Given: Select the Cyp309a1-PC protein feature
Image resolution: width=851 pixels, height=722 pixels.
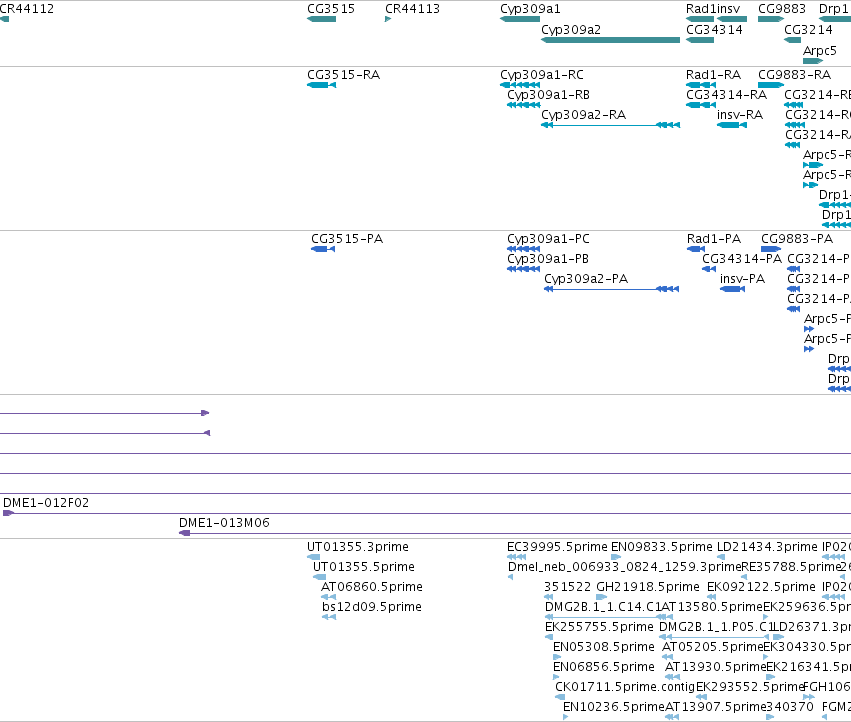Looking at the screenshot, I should 523,249.
